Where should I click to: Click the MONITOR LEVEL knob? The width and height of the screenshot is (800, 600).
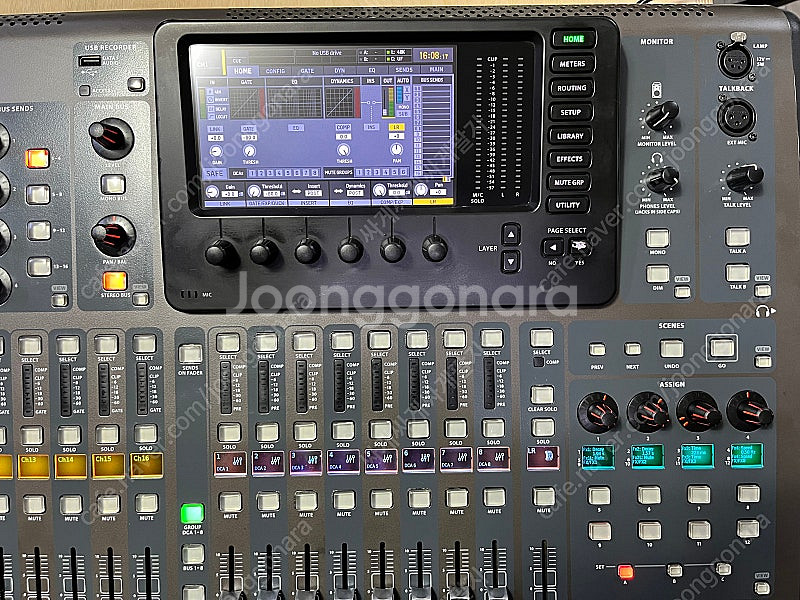click(x=661, y=115)
